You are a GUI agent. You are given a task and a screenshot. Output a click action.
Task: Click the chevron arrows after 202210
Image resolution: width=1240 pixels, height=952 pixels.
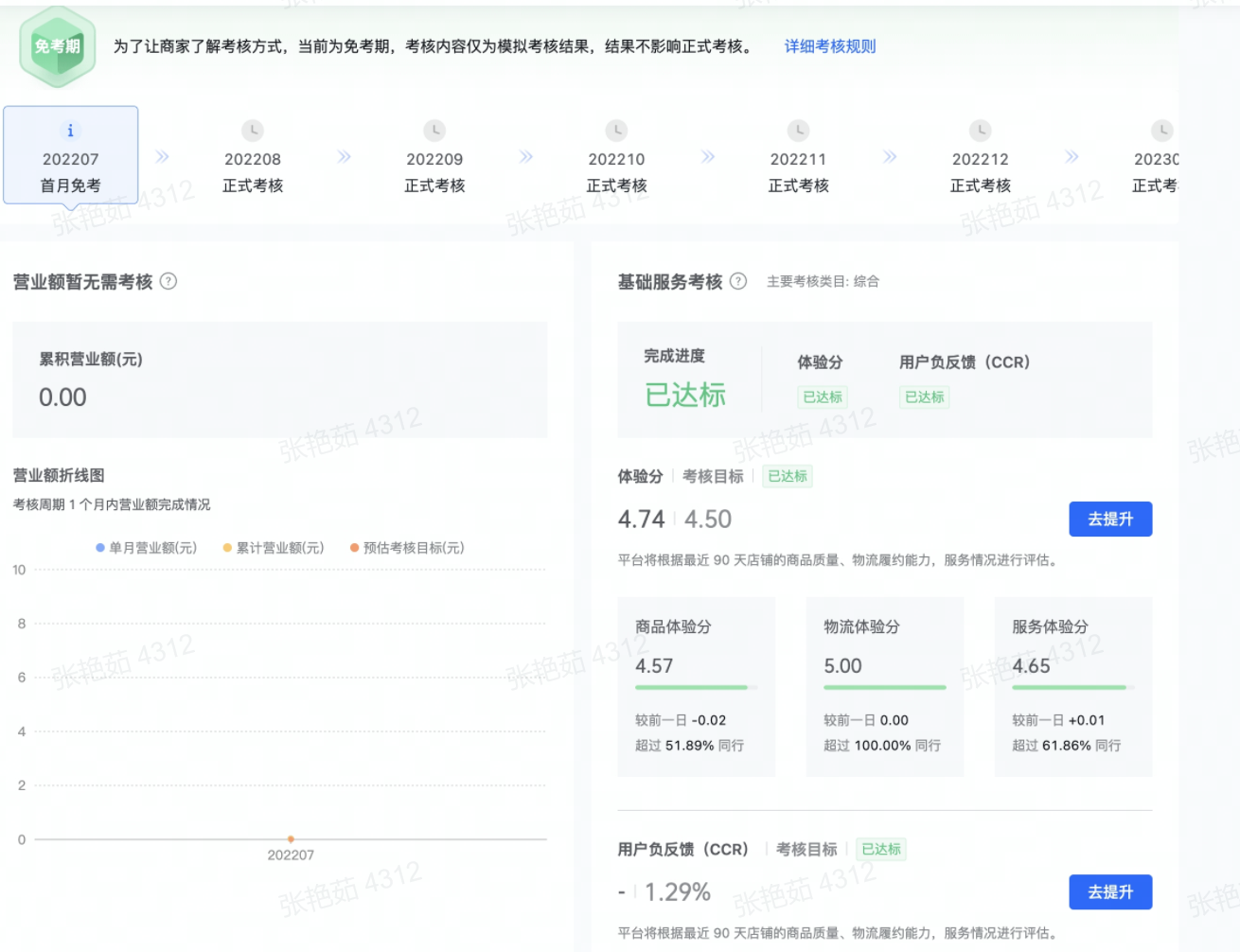[708, 158]
